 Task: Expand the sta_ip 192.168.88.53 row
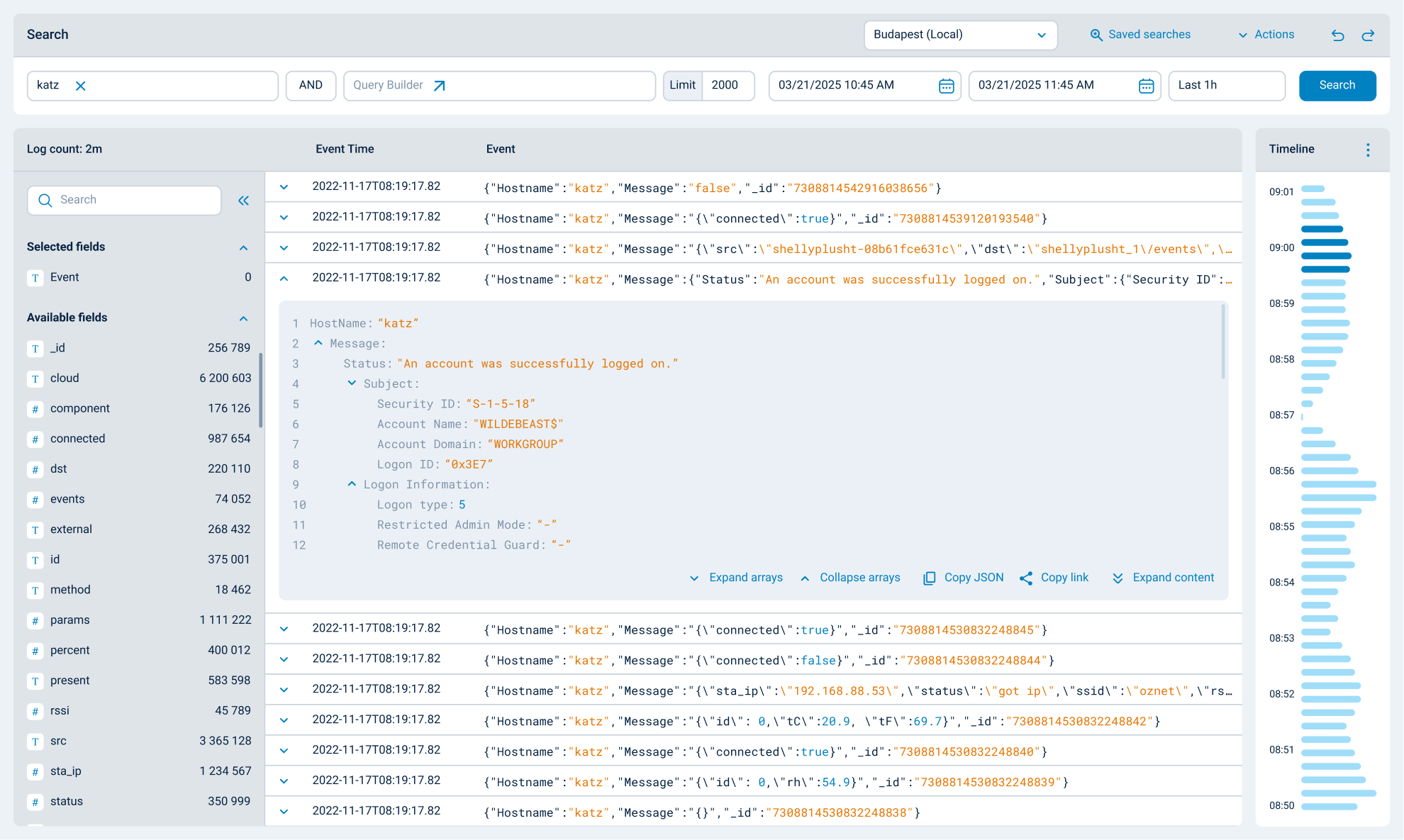[x=284, y=690]
